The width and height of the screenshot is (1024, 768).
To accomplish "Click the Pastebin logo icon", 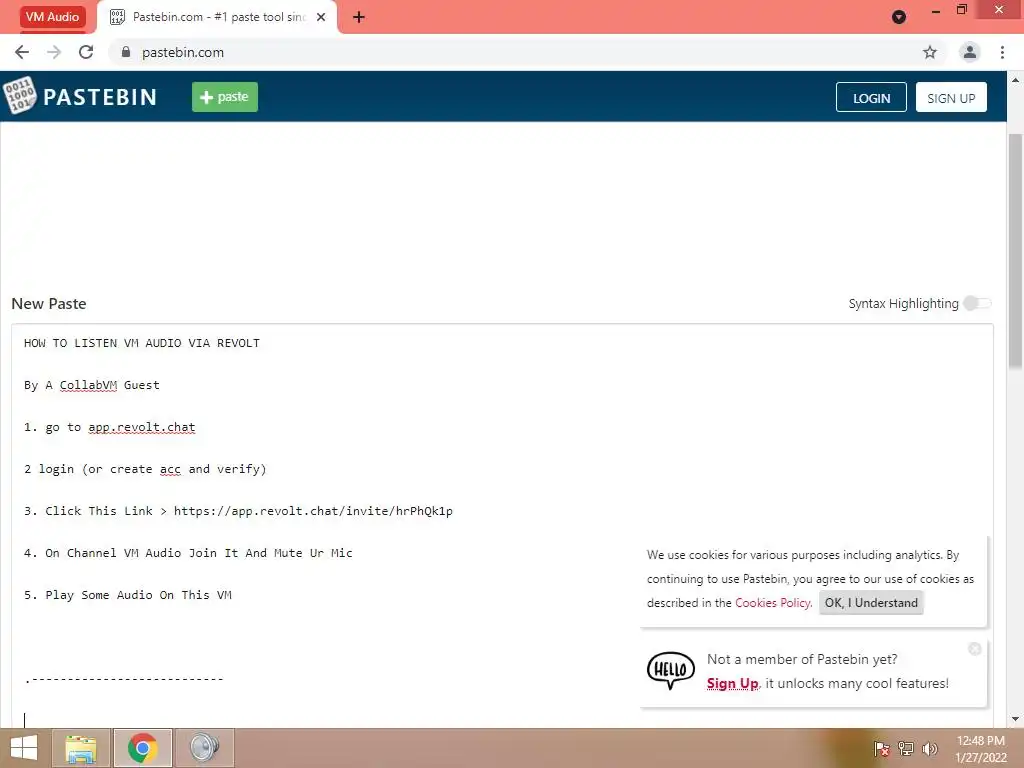I will pyautogui.click(x=20, y=95).
